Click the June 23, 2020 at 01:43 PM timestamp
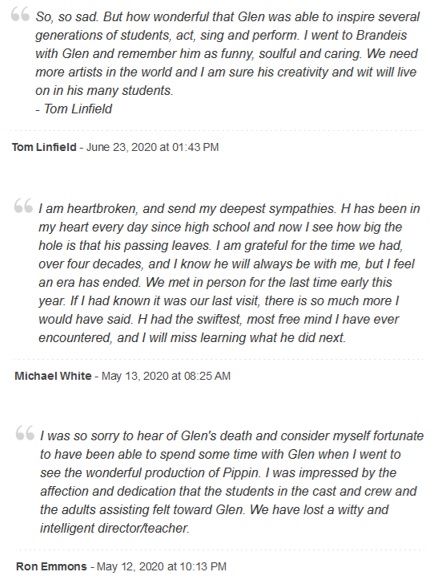434x586 pixels. point(152,147)
